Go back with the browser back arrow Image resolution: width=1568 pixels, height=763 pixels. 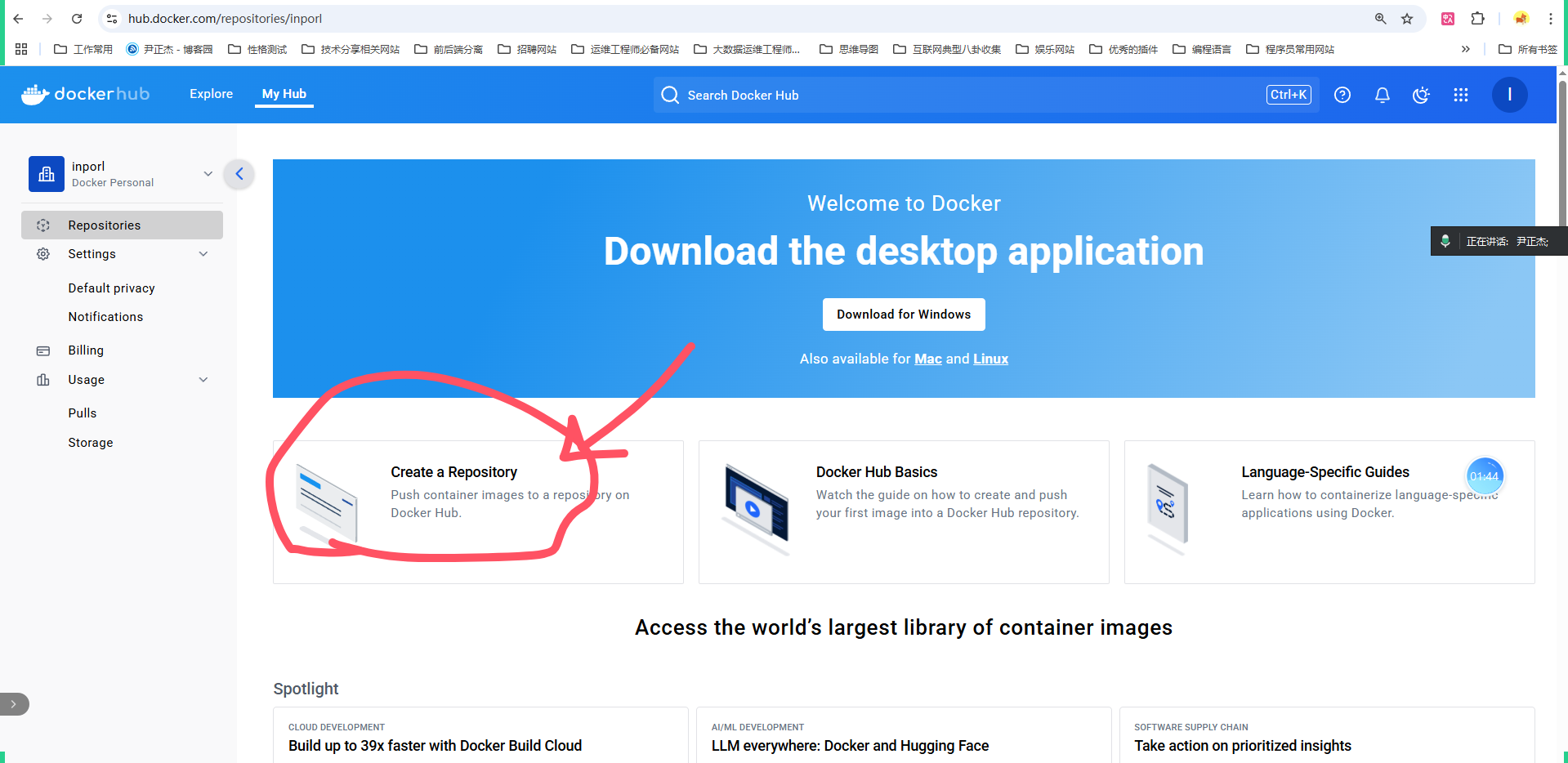coord(18,18)
